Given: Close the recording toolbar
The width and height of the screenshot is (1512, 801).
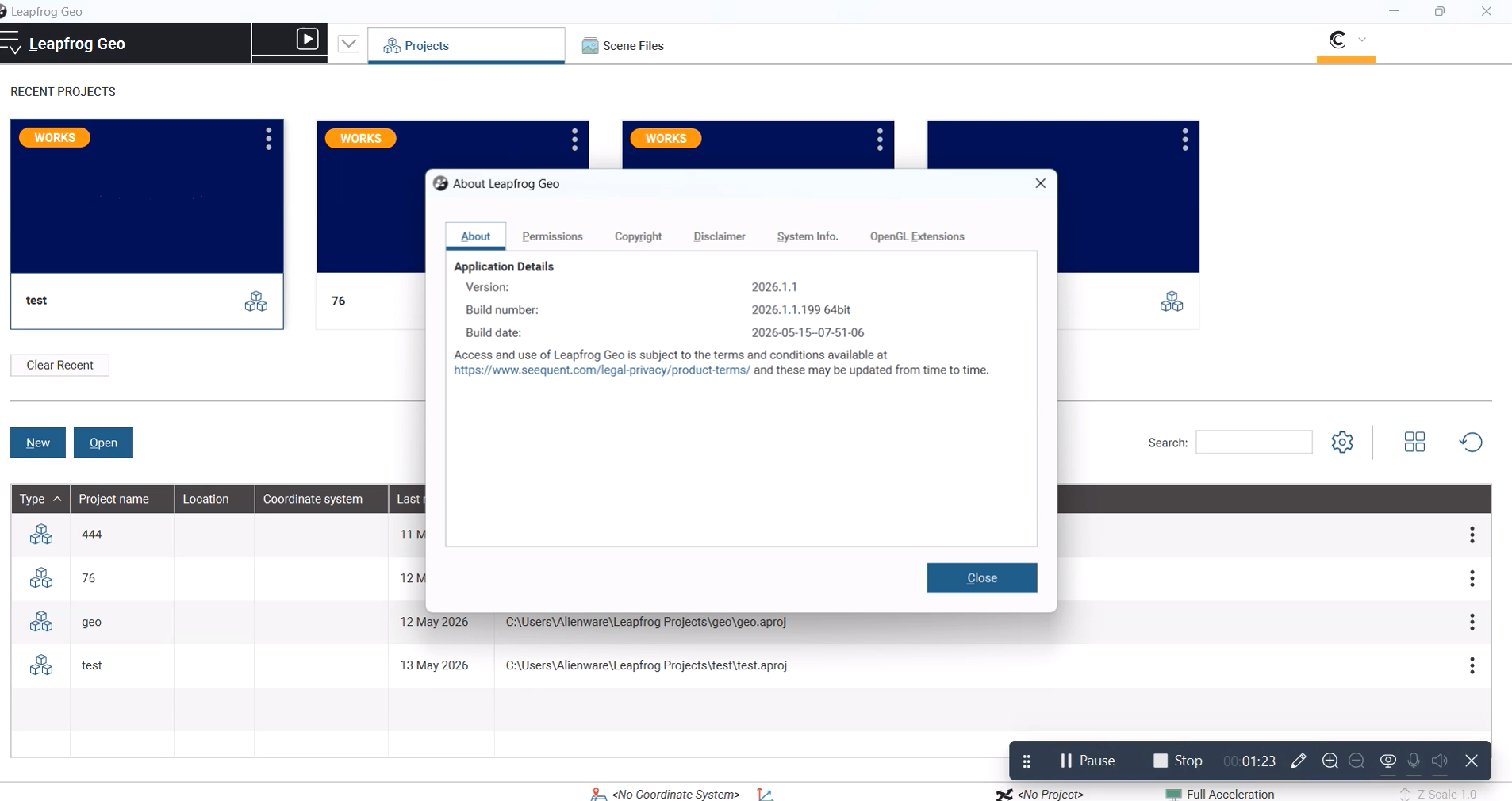Looking at the screenshot, I should pos(1472,761).
